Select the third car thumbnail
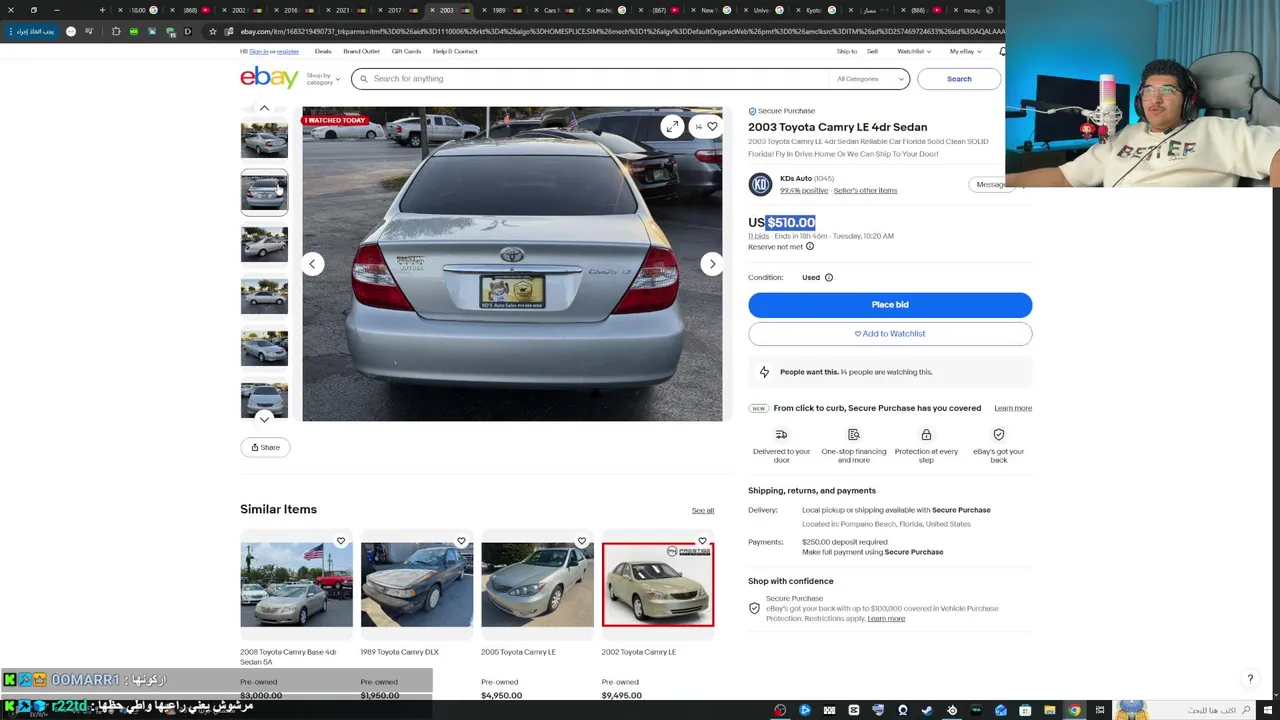This screenshot has height=720, width=1280. [264, 245]
